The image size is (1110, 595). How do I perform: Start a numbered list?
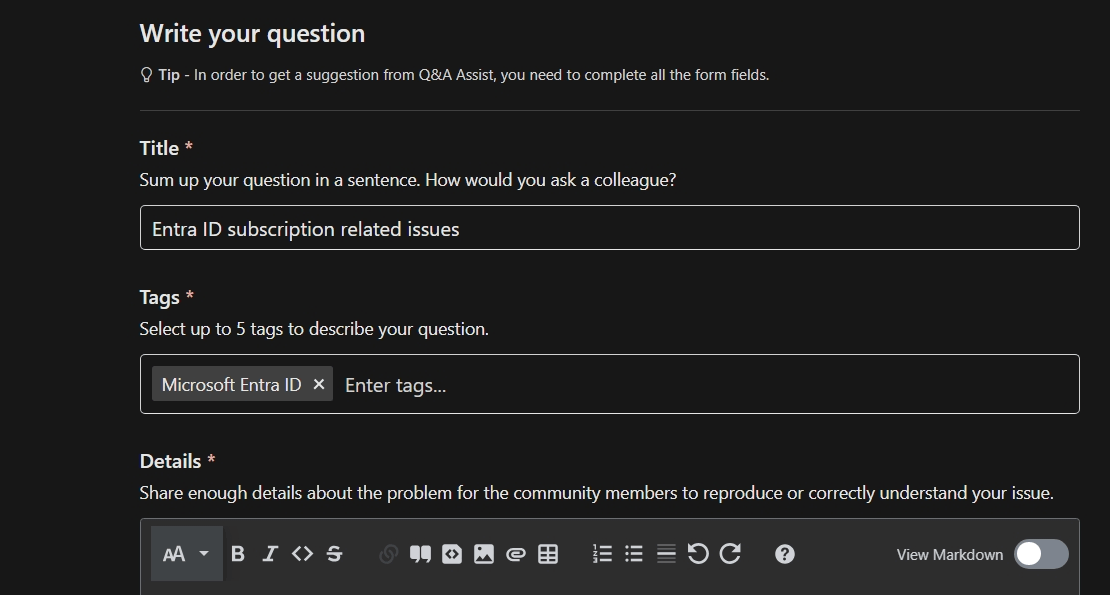[x=602, y=554]
